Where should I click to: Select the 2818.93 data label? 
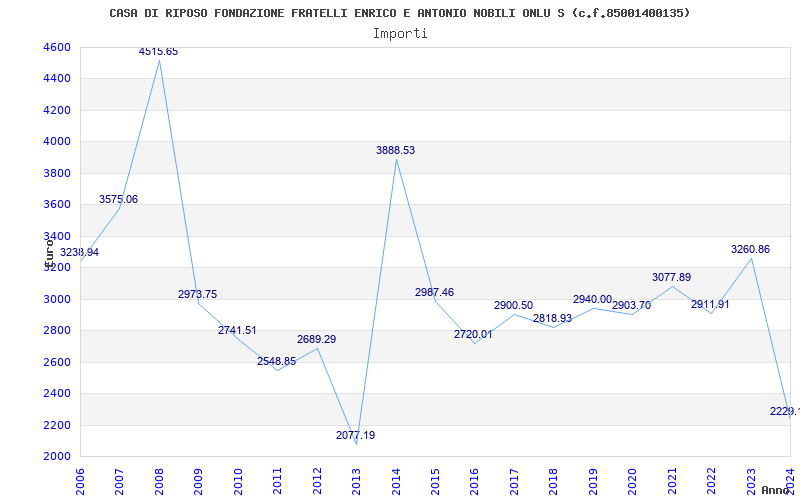(553, 318)
